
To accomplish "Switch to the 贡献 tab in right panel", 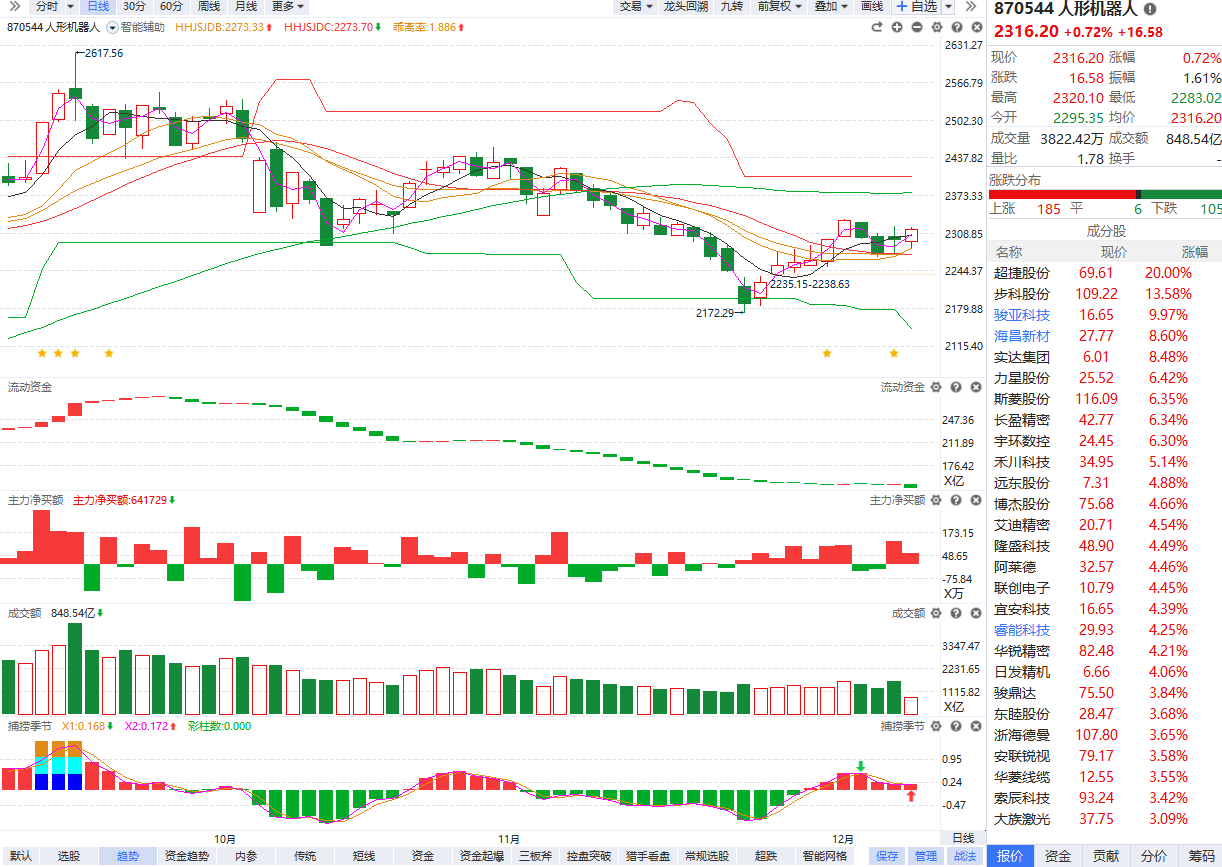I will coord(1105,856).
